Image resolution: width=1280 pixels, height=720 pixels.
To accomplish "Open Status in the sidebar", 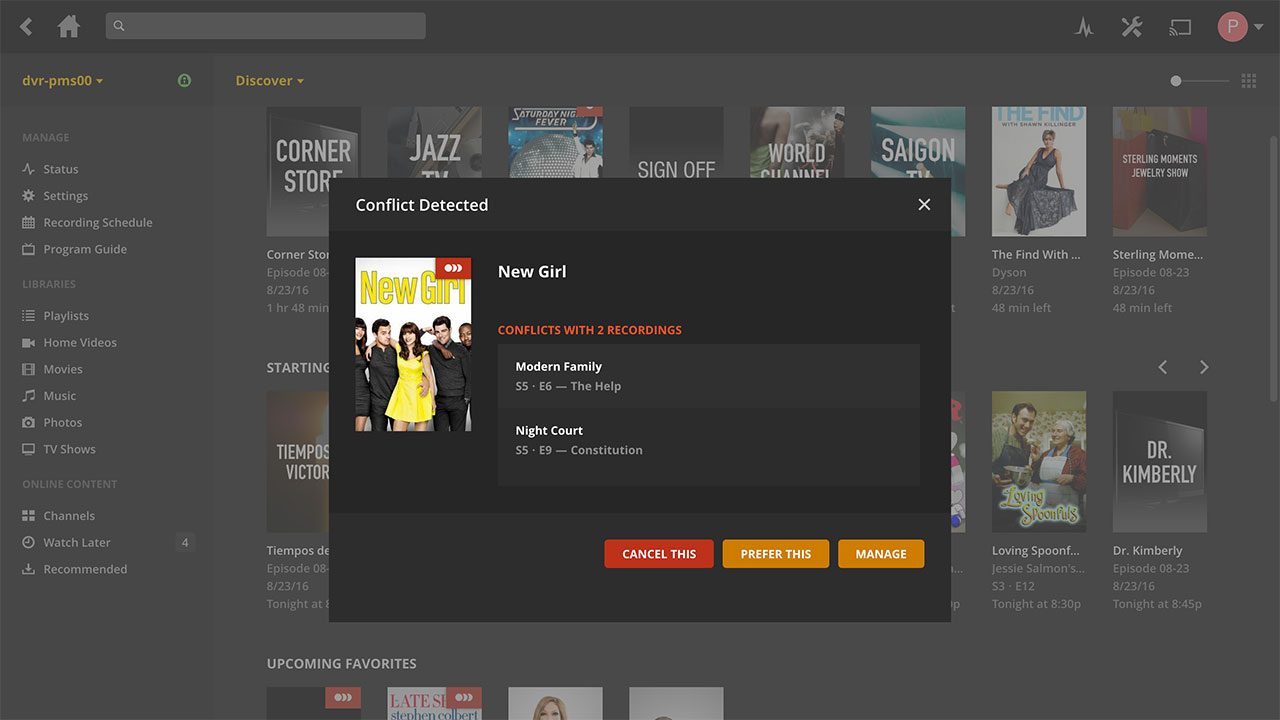I will coord(61,169).
